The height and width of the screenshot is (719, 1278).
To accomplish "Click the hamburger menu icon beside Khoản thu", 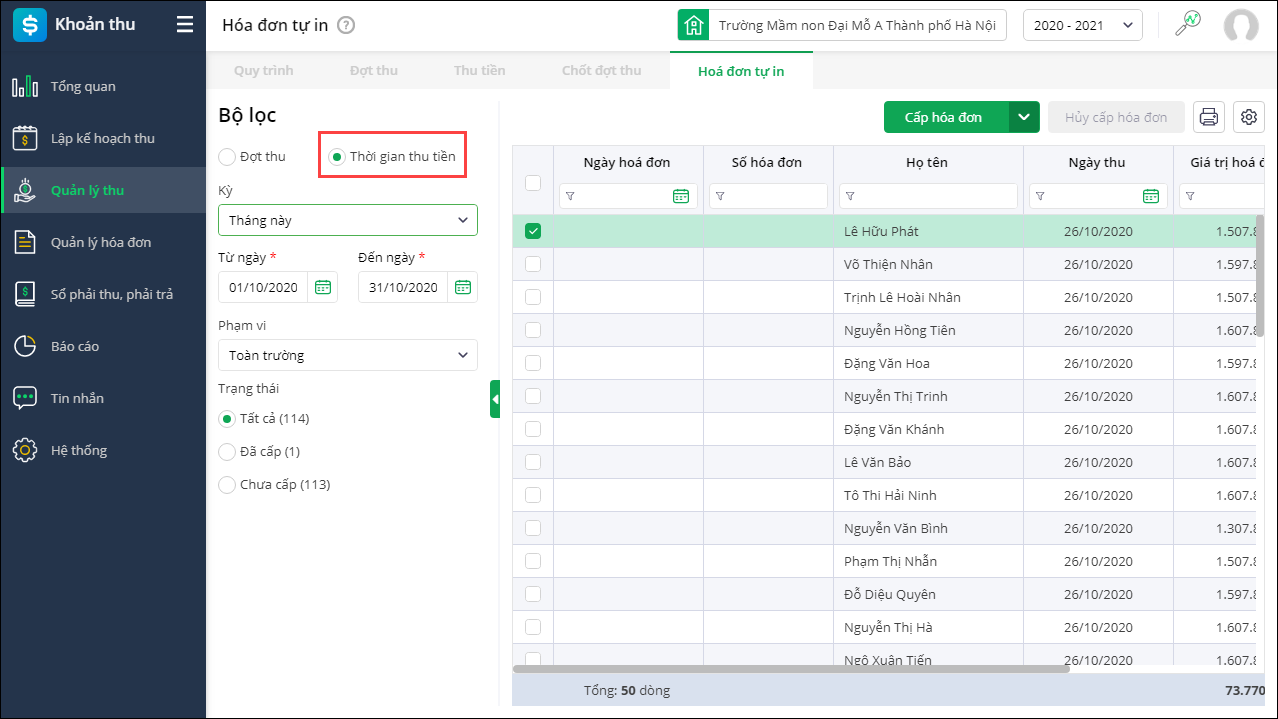I will point(185,25).
